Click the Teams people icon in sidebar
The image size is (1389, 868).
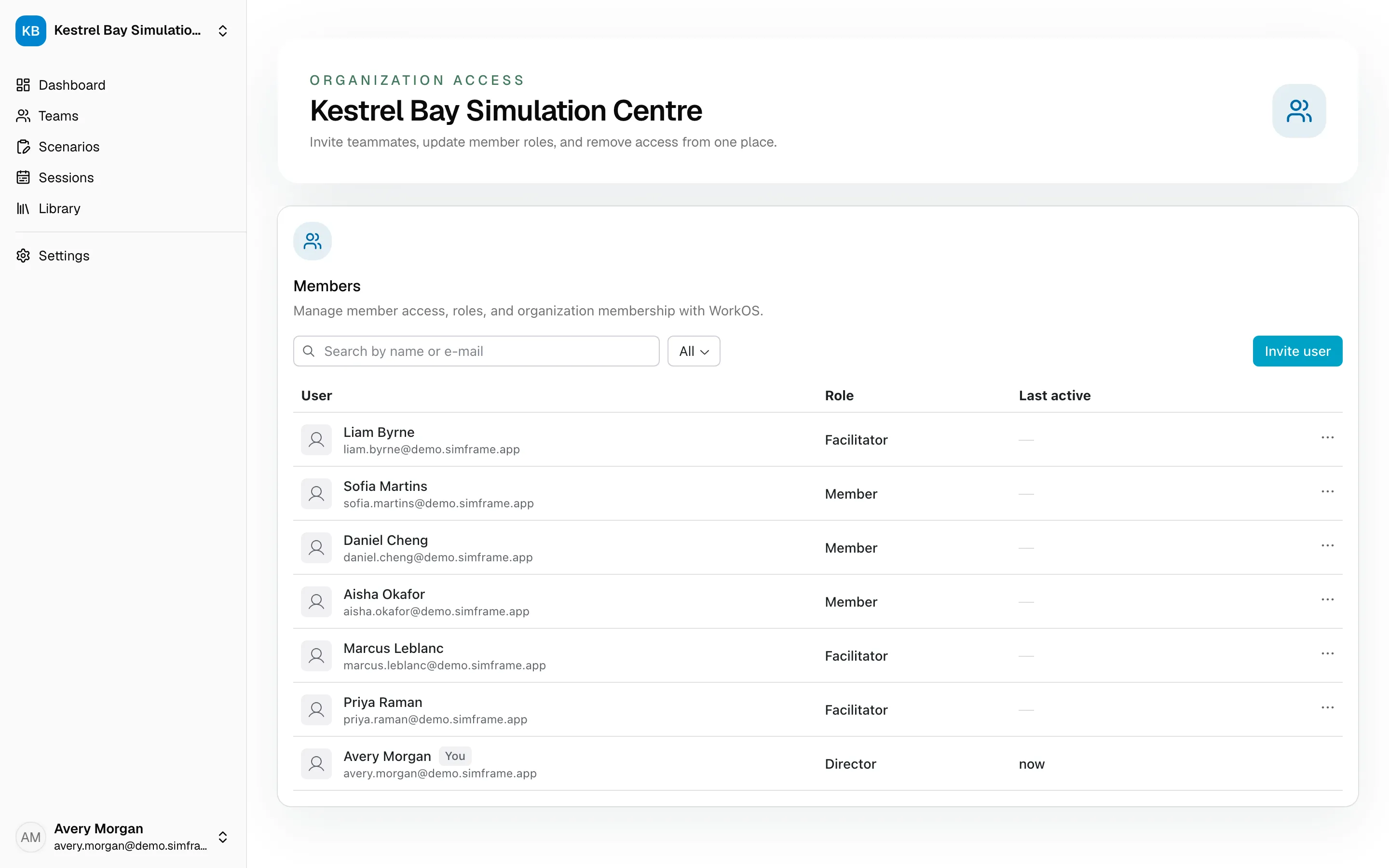pyautogui.click(x=23, y=116)
